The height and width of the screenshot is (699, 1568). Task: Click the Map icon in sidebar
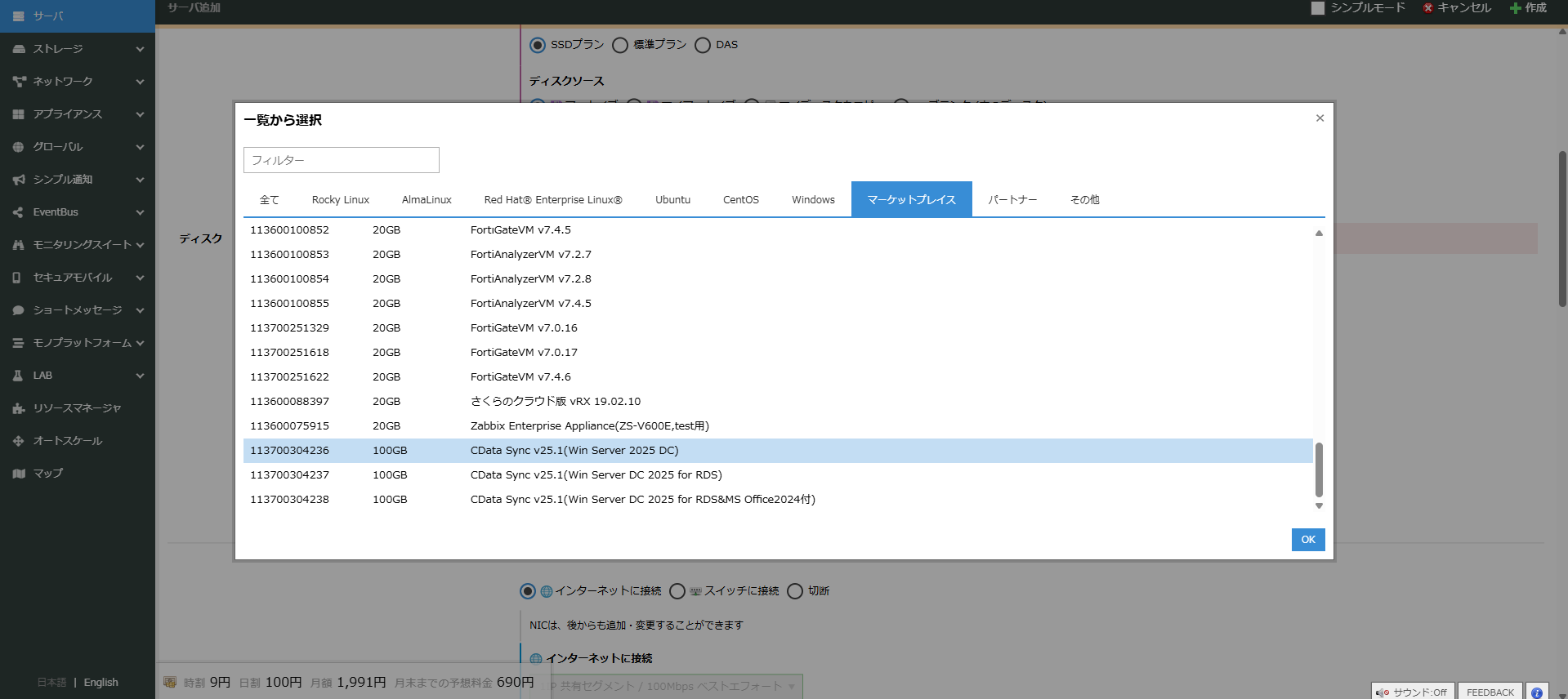pos(19,474)
